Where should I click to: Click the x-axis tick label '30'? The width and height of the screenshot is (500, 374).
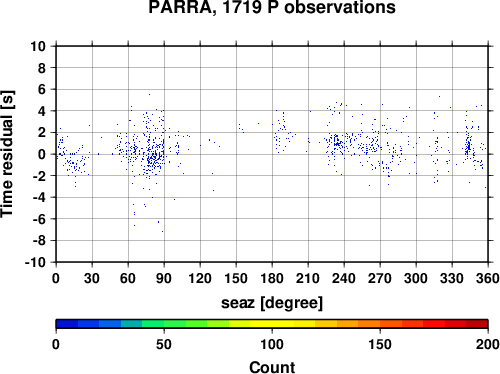point(92,278)
